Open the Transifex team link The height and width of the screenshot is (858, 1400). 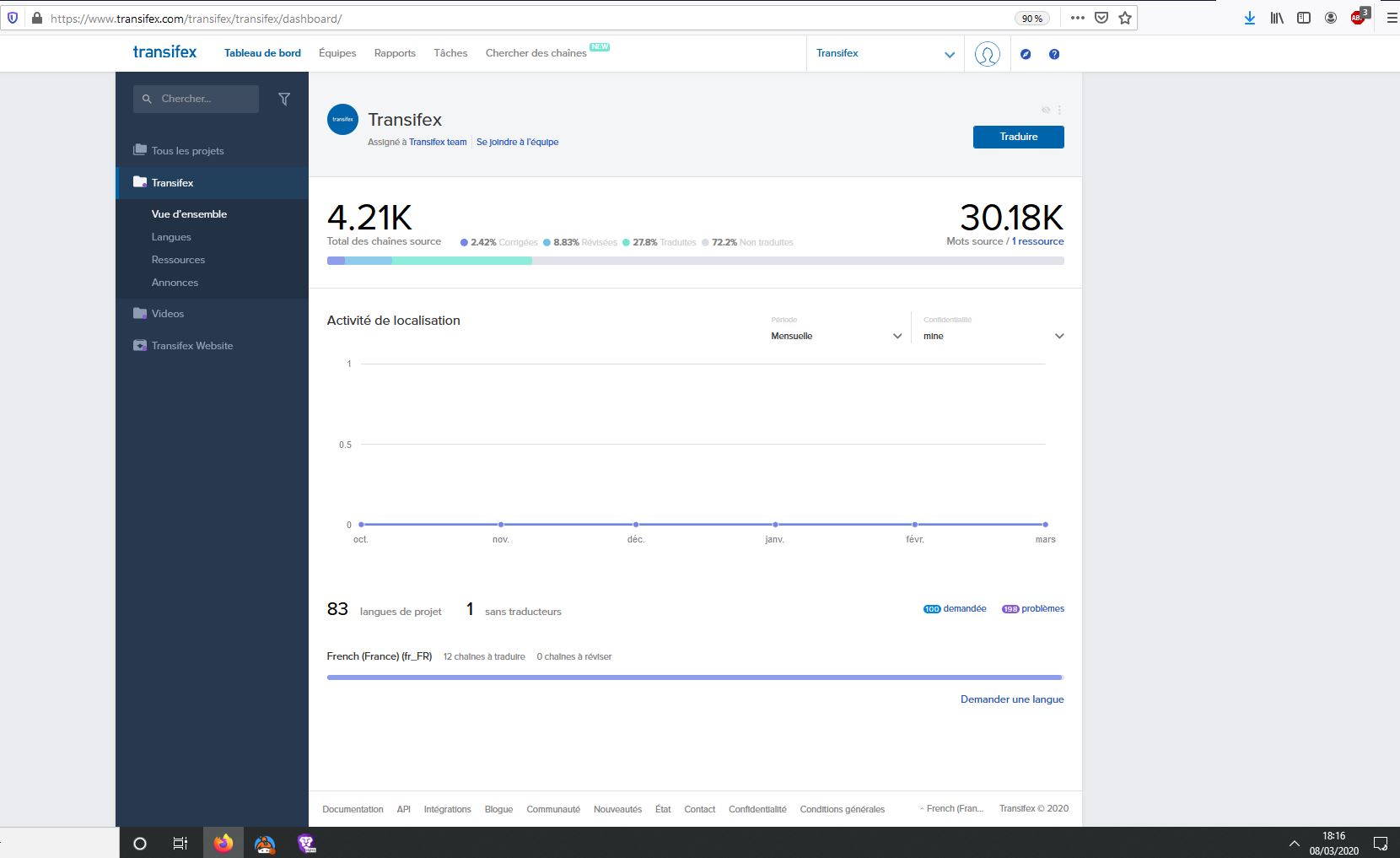coord(438,142)
